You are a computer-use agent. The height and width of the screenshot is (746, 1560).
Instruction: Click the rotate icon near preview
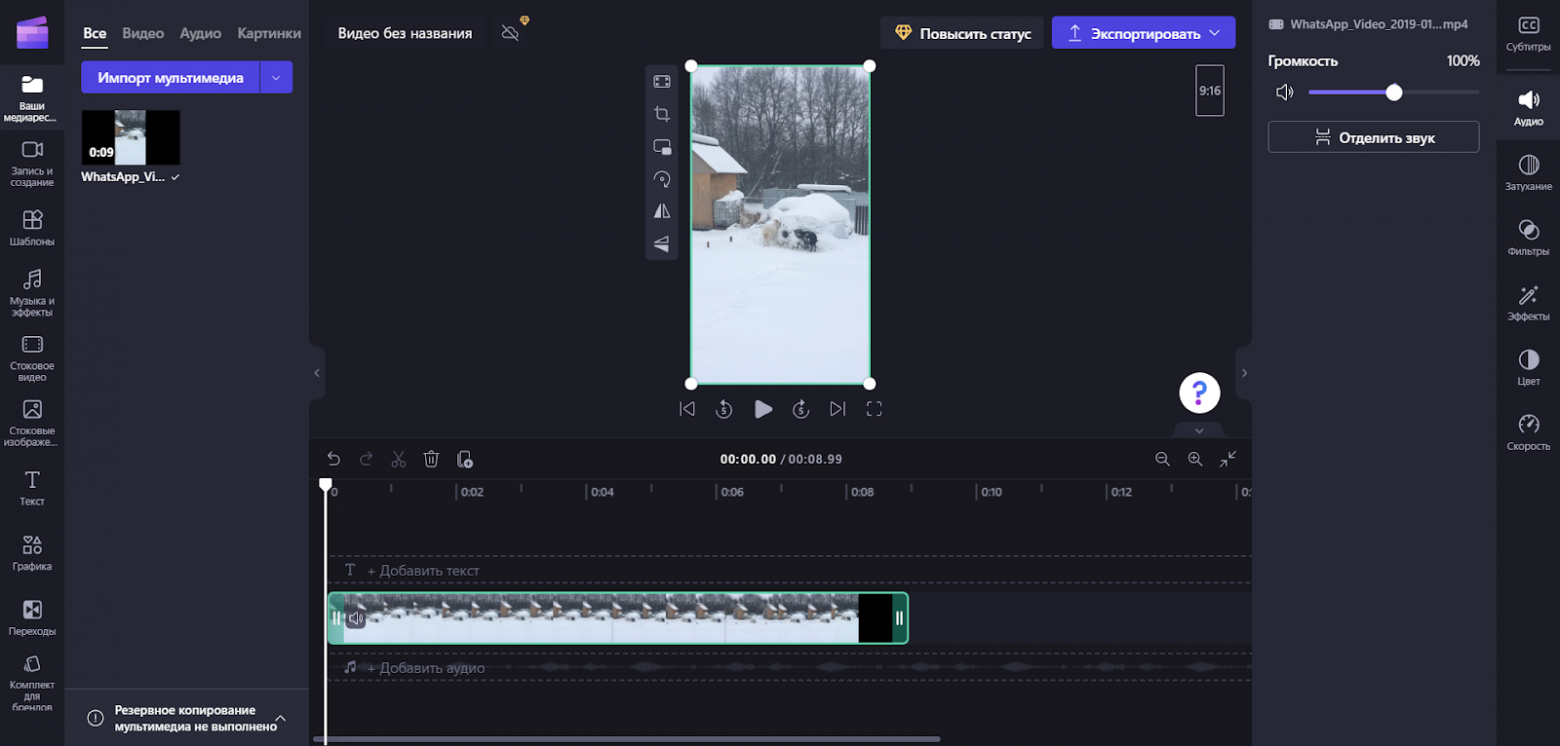point(661,179)
